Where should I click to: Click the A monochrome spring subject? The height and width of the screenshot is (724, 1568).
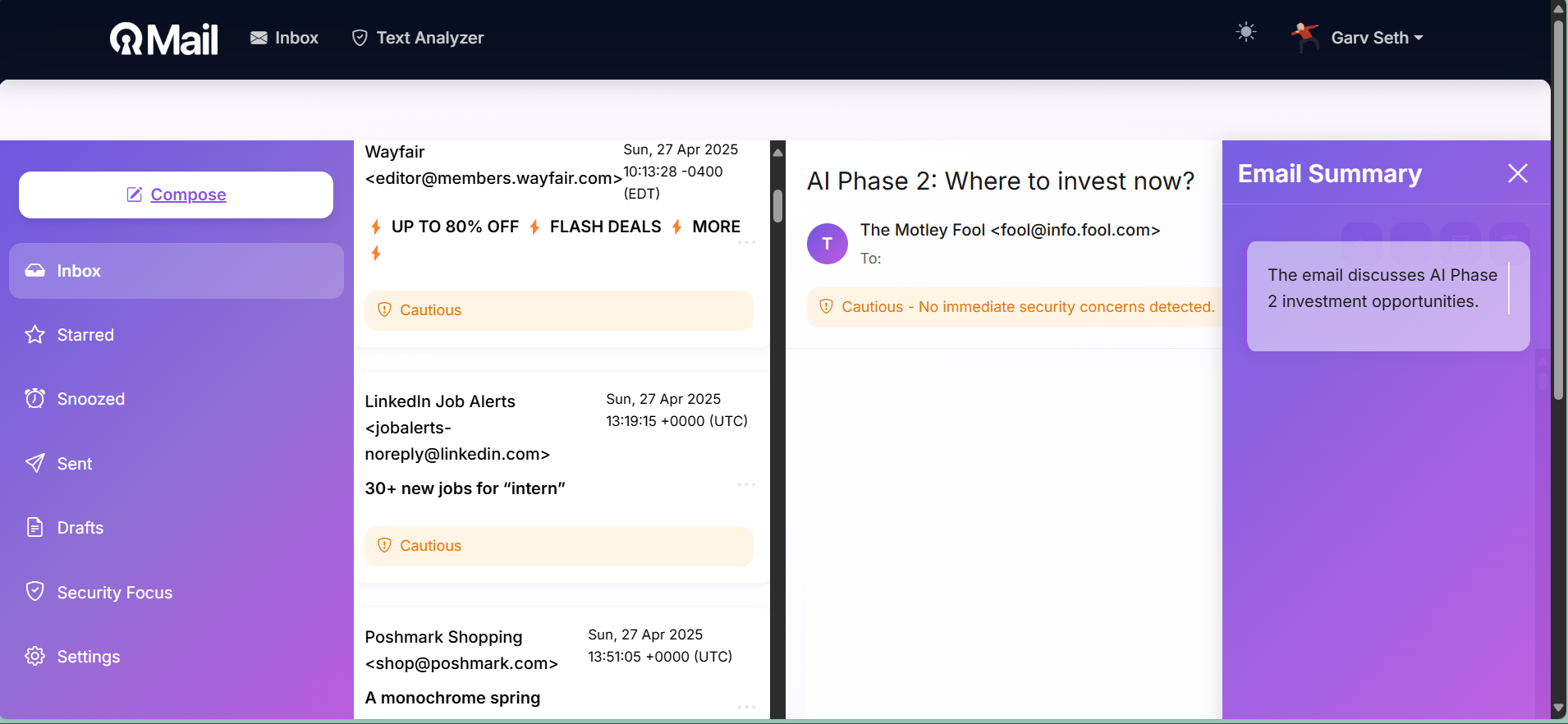tap(452, 698)
